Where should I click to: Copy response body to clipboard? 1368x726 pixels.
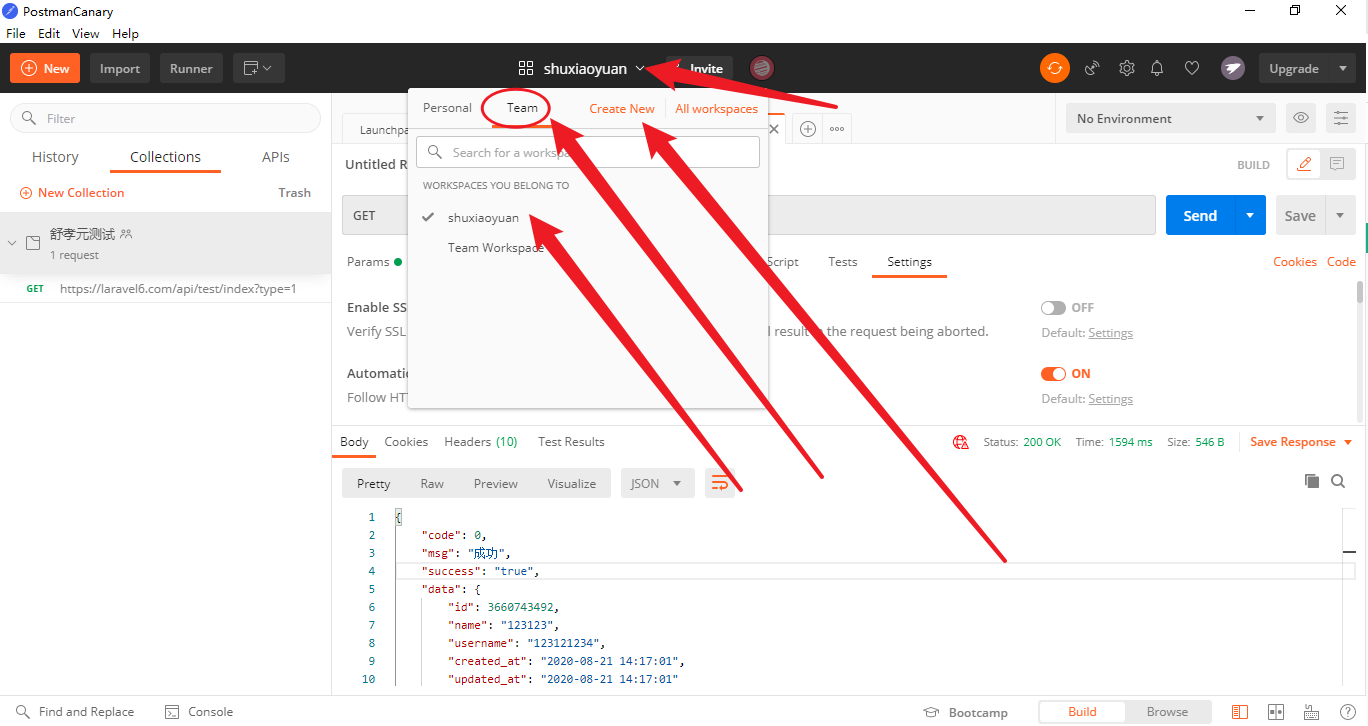click(1312, 481)
